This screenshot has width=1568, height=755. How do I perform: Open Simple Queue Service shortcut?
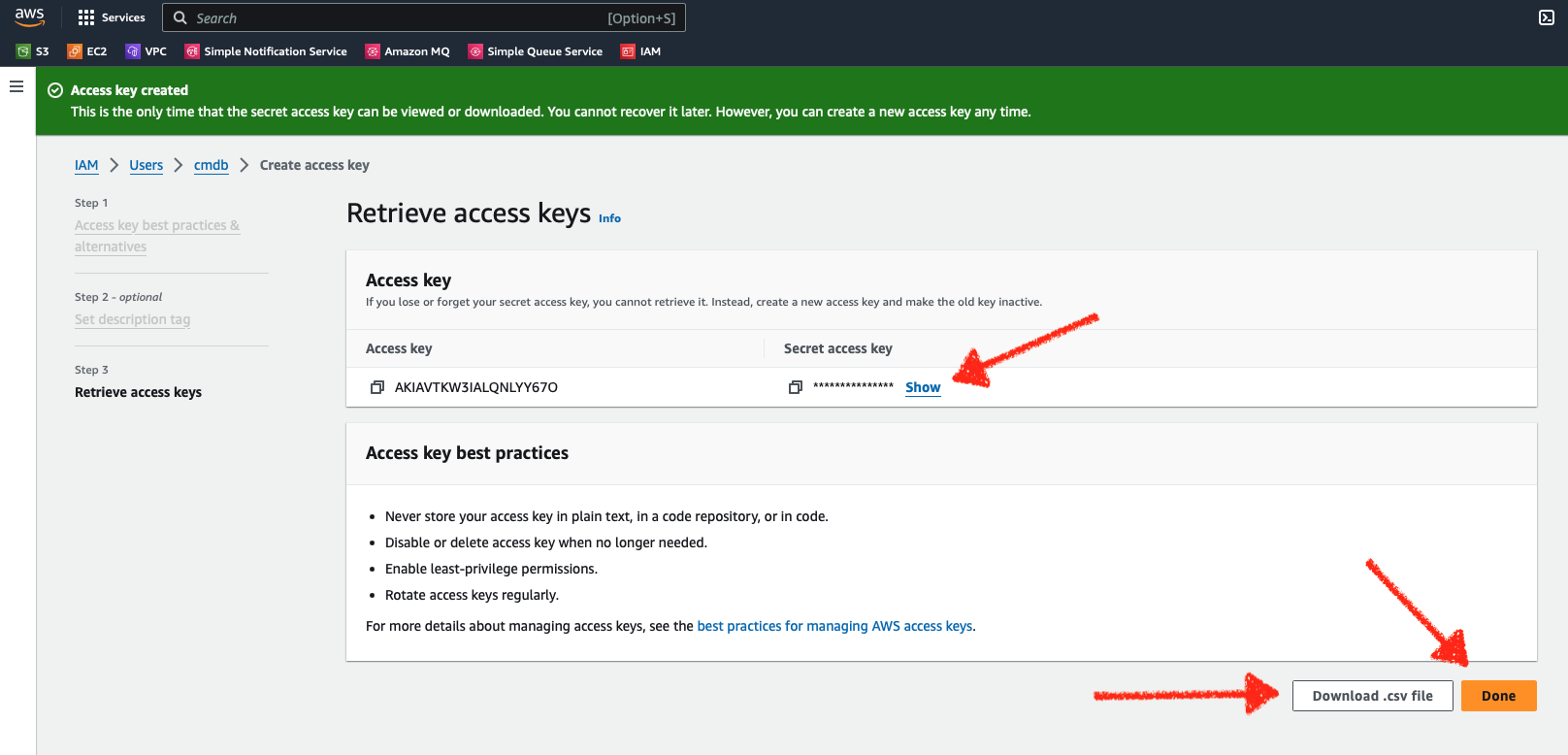point(536,51)
